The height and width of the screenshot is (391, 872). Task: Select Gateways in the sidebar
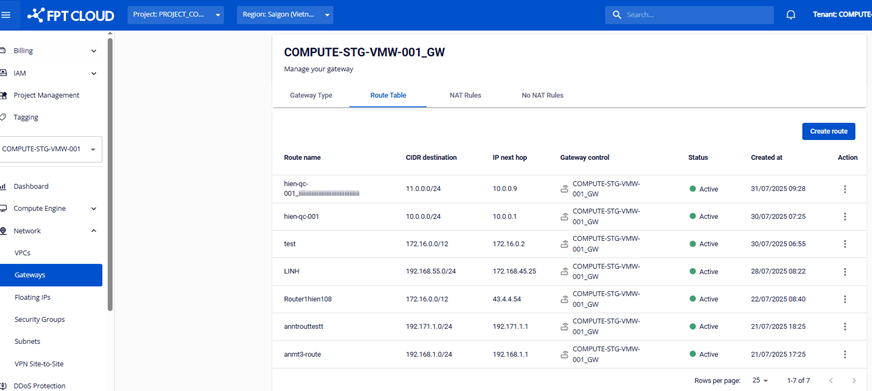(x=51, y=275)
